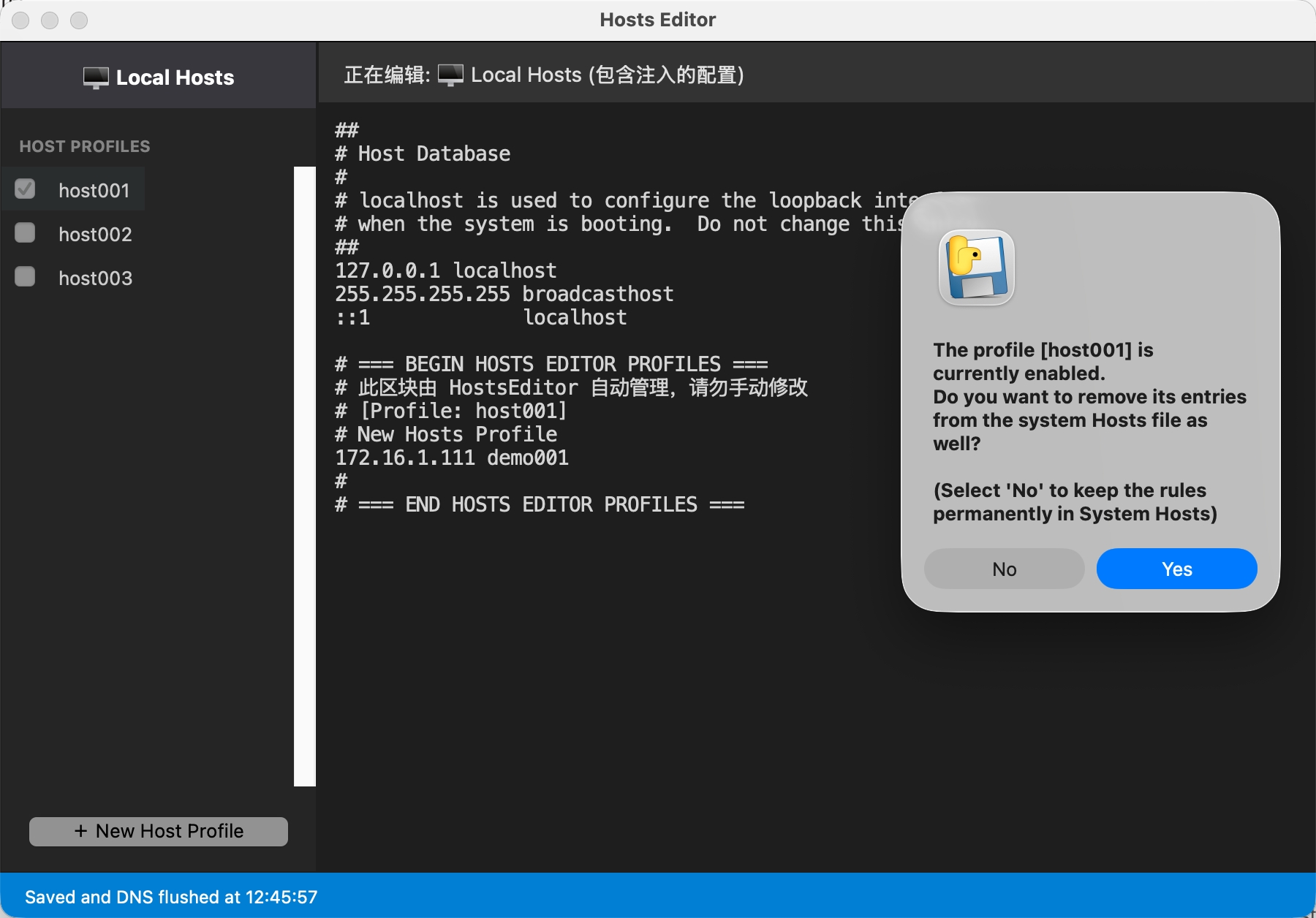This screenshot has width=1316, height=918.
Task: Enable the host002 profile checkbox
Action: pyautogui.click(x=25, y=233)
